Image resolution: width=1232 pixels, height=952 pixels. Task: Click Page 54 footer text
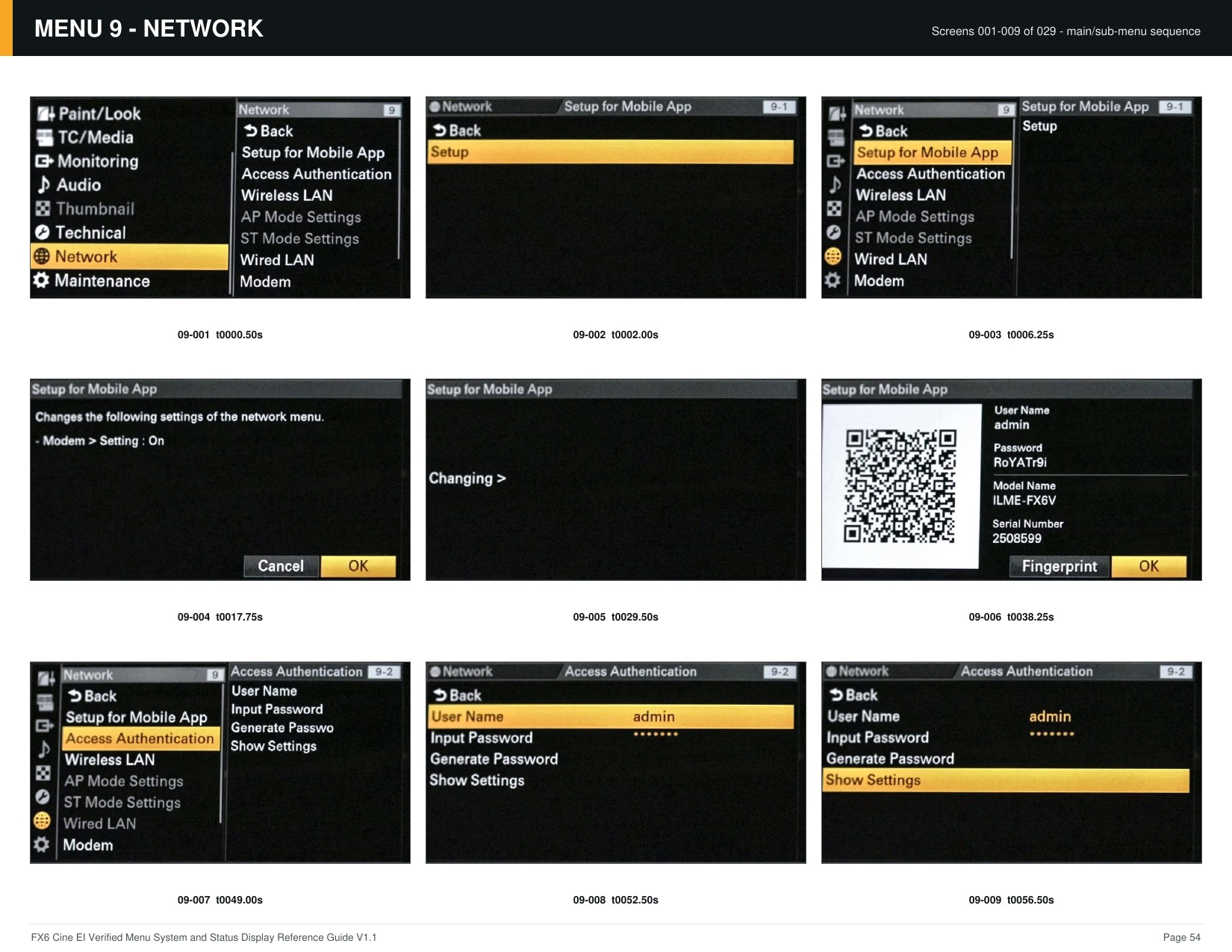(1181, 937)
